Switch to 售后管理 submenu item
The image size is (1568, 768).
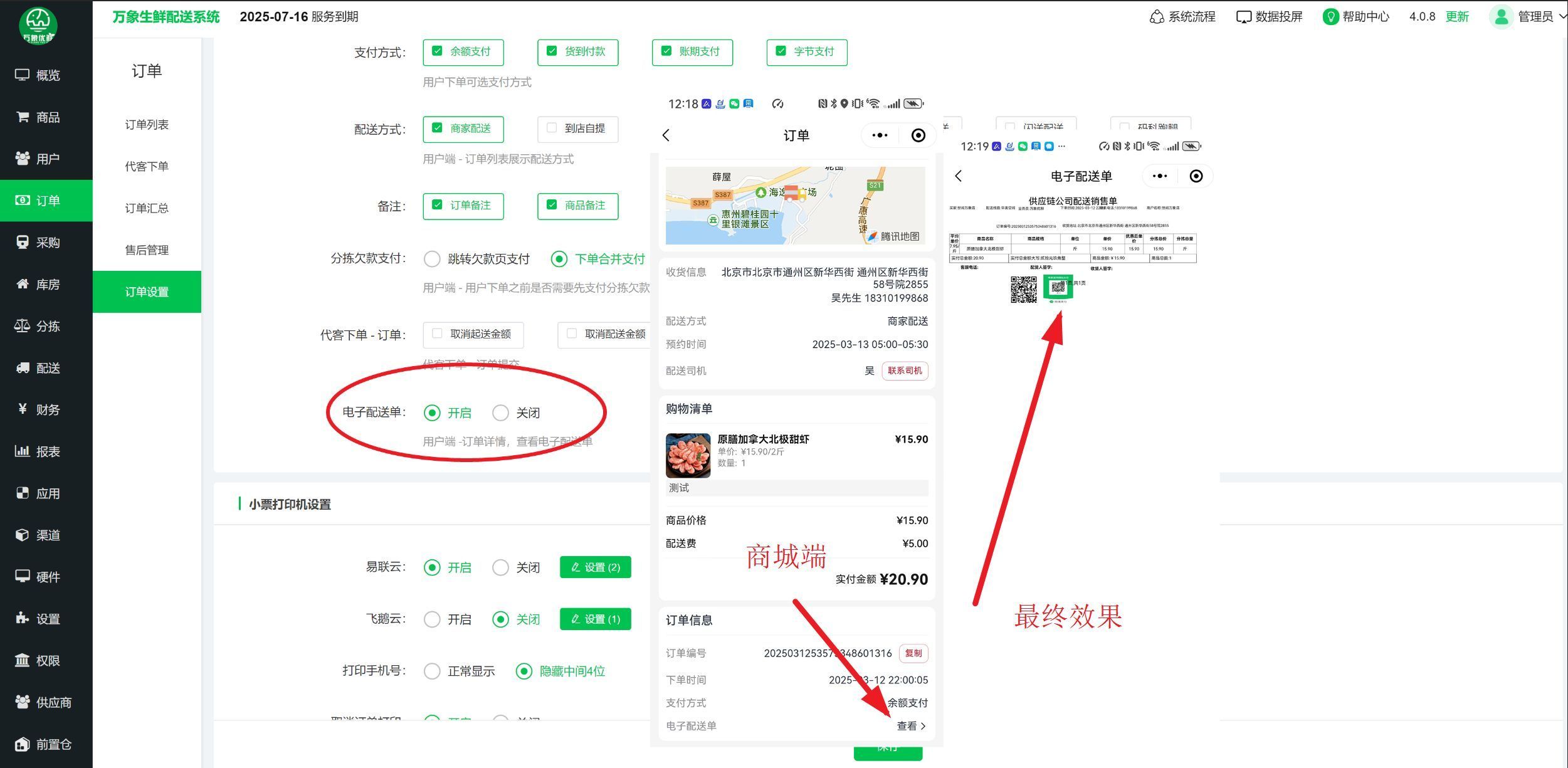click(147, 250)
